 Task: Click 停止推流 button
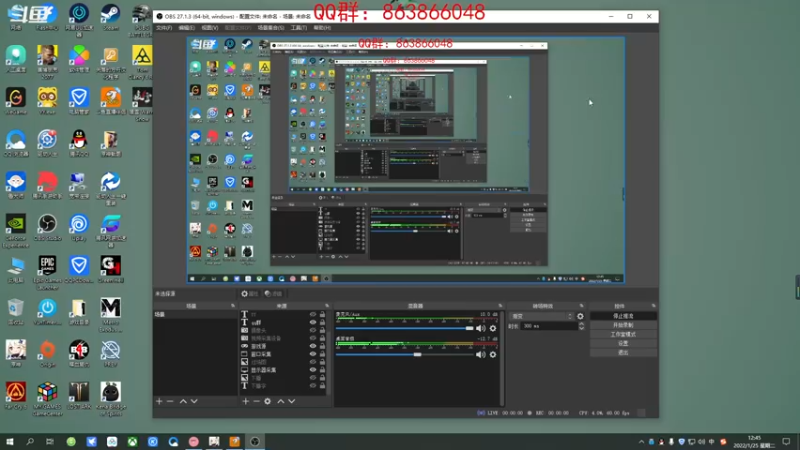point(623,316)
